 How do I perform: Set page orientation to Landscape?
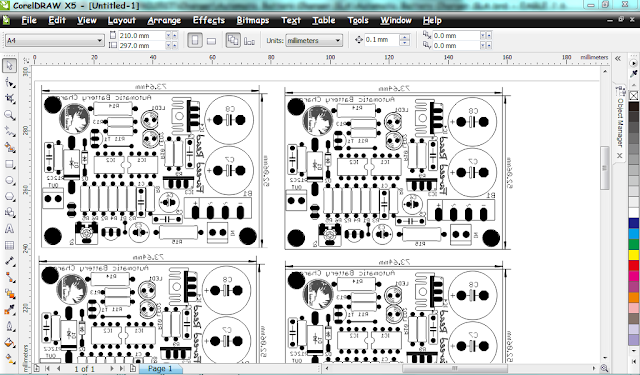[211, 40]
